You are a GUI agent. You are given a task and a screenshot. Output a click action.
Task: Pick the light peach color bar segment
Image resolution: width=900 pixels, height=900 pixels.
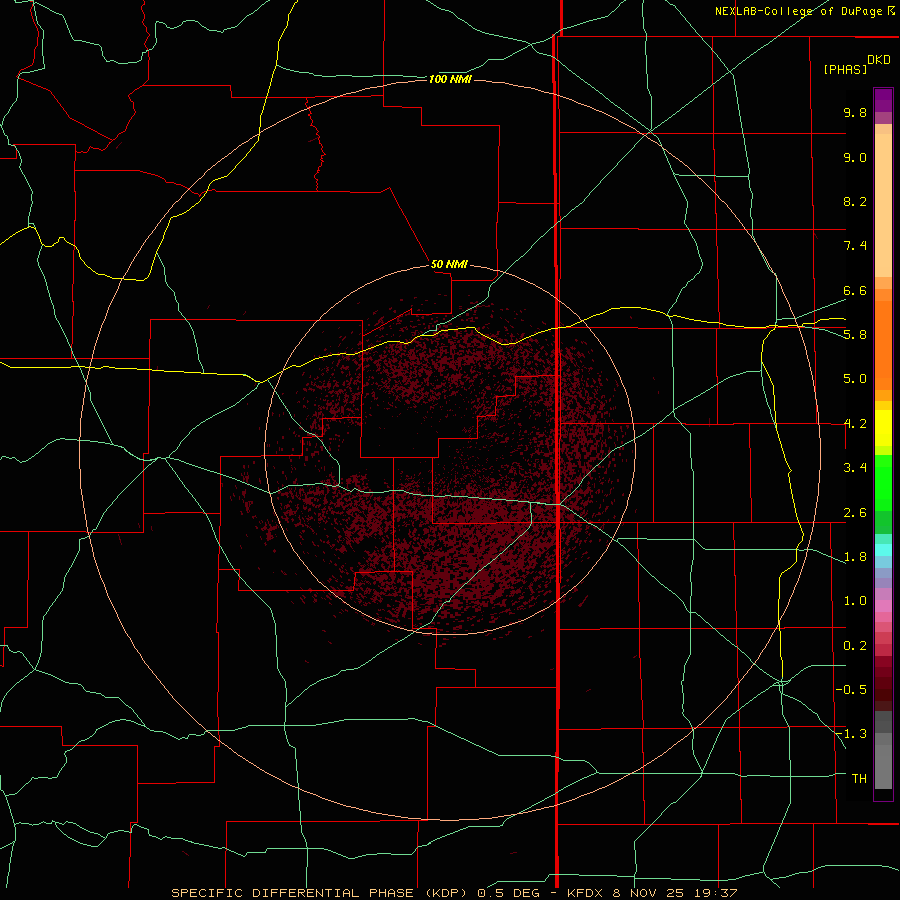(x=883, y=205)
